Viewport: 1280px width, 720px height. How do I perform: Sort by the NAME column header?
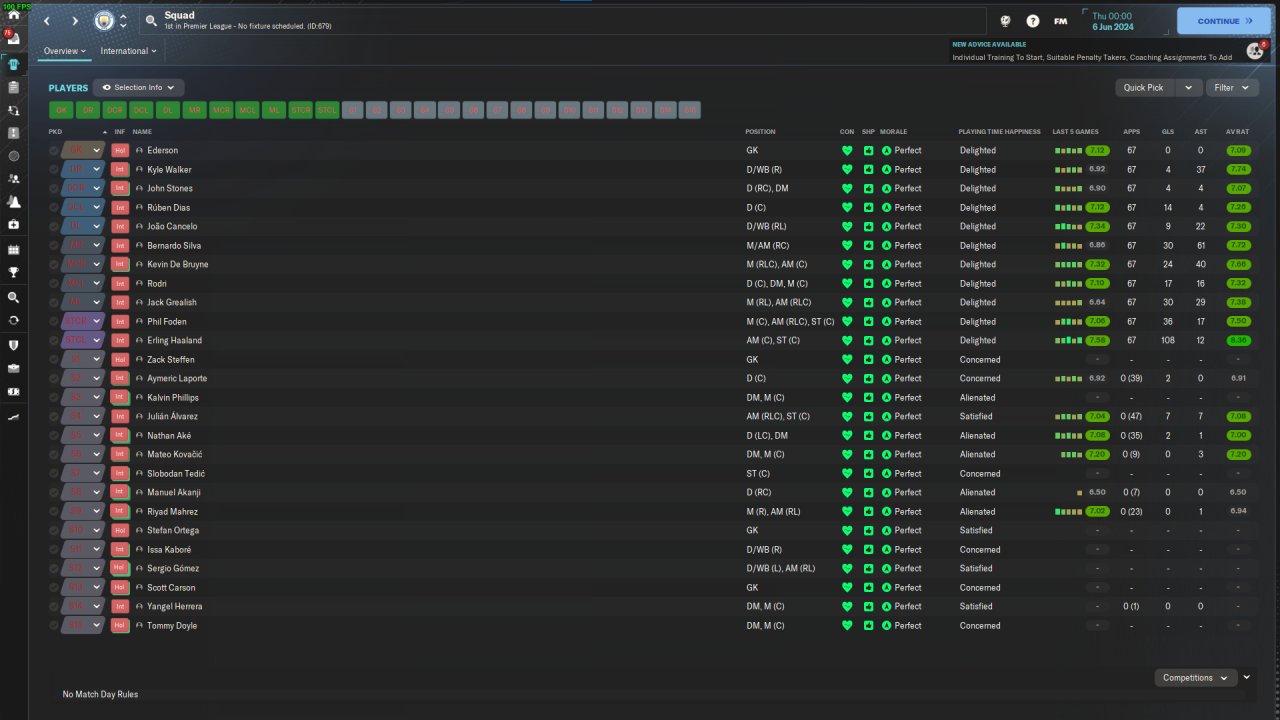pos(142,132)
